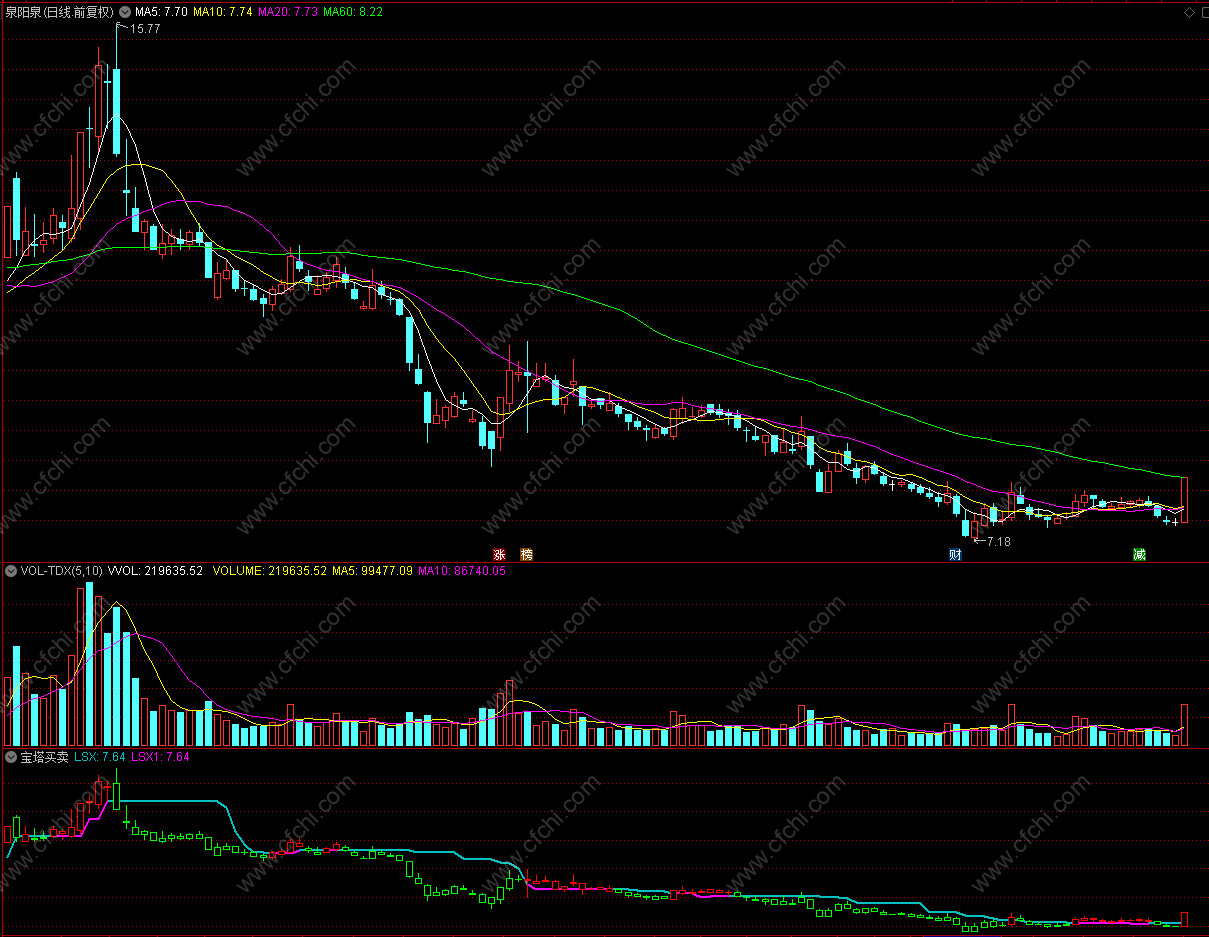Viewport: 1209px width, 937px height.
Task: Click the 泉阳泉(日线 前复权) chart title
Action: click(x=60, y=12)
